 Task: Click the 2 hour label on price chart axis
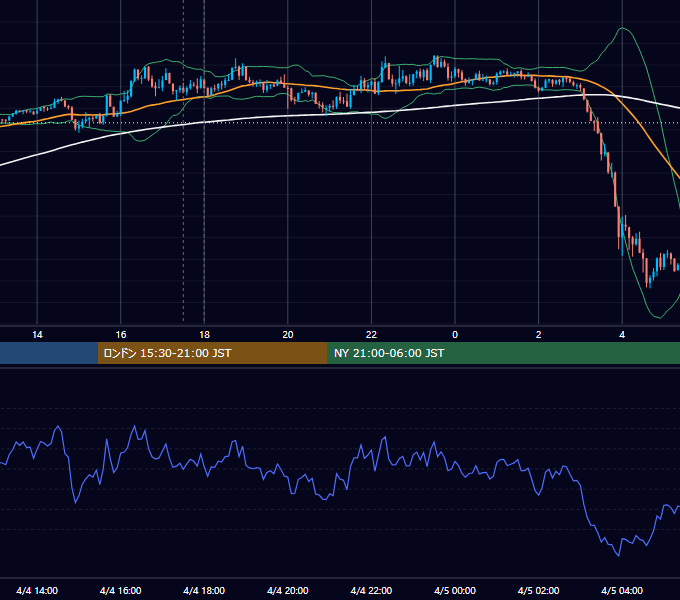(539, 335)
